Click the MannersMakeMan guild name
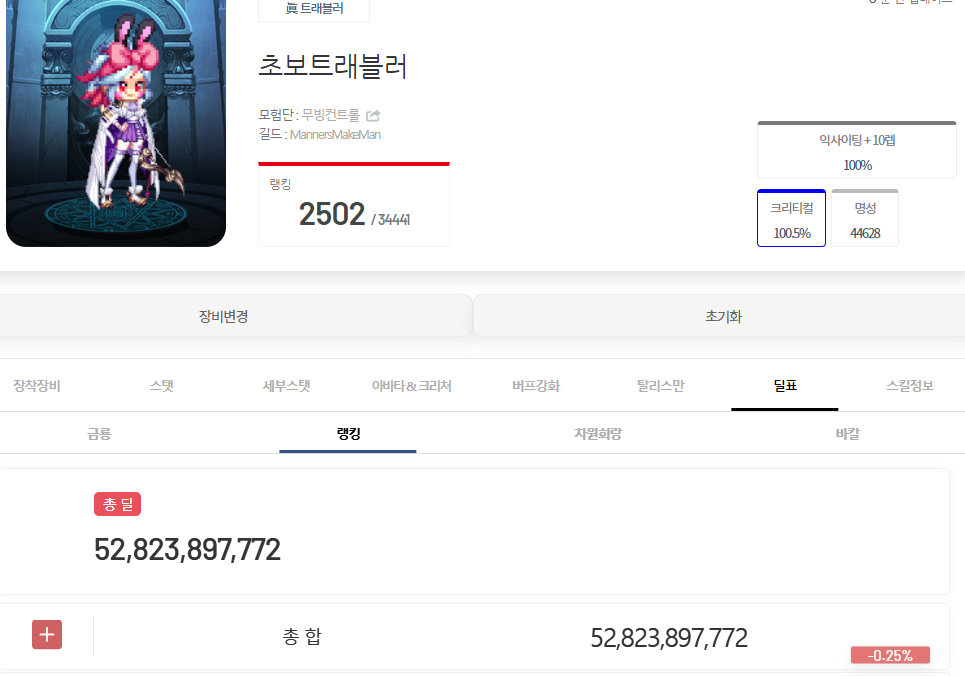This screenshot has width=965, height=676. pos(335,134)
